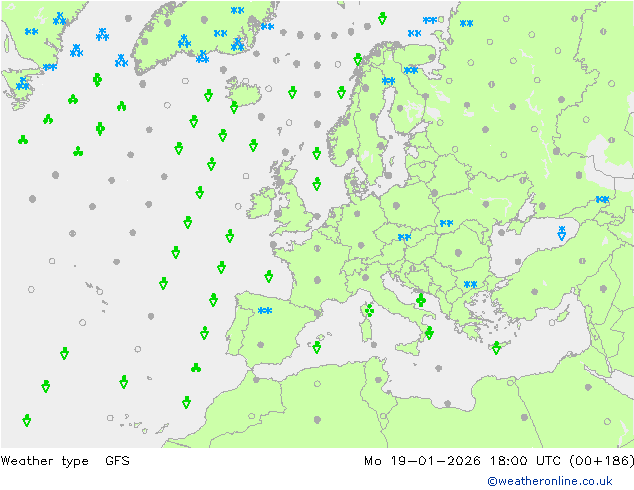The width and height of the screenshot is (634, 490).
Task: Open the weatheronline.co.uk copyright link
Action: [549, 481]
